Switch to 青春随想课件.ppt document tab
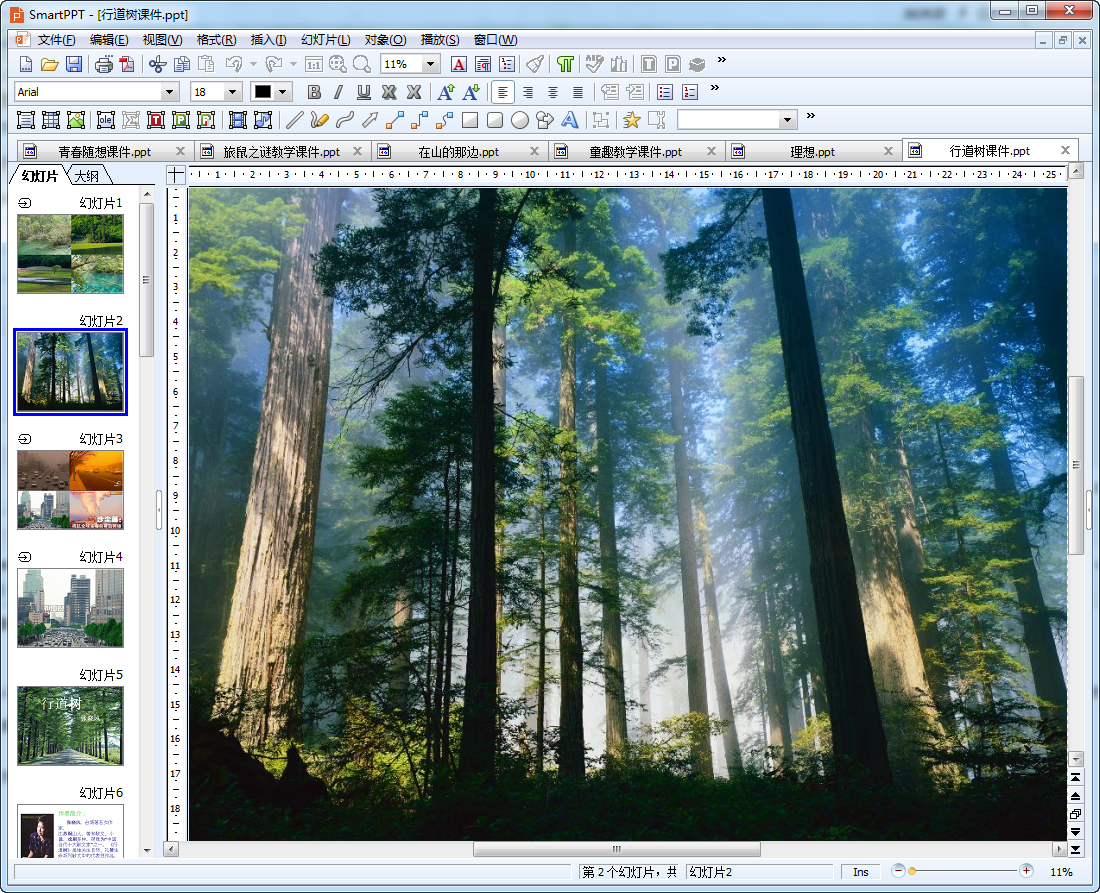The width and height of the screenshot is (1100, 893). [x=104, y=152]
